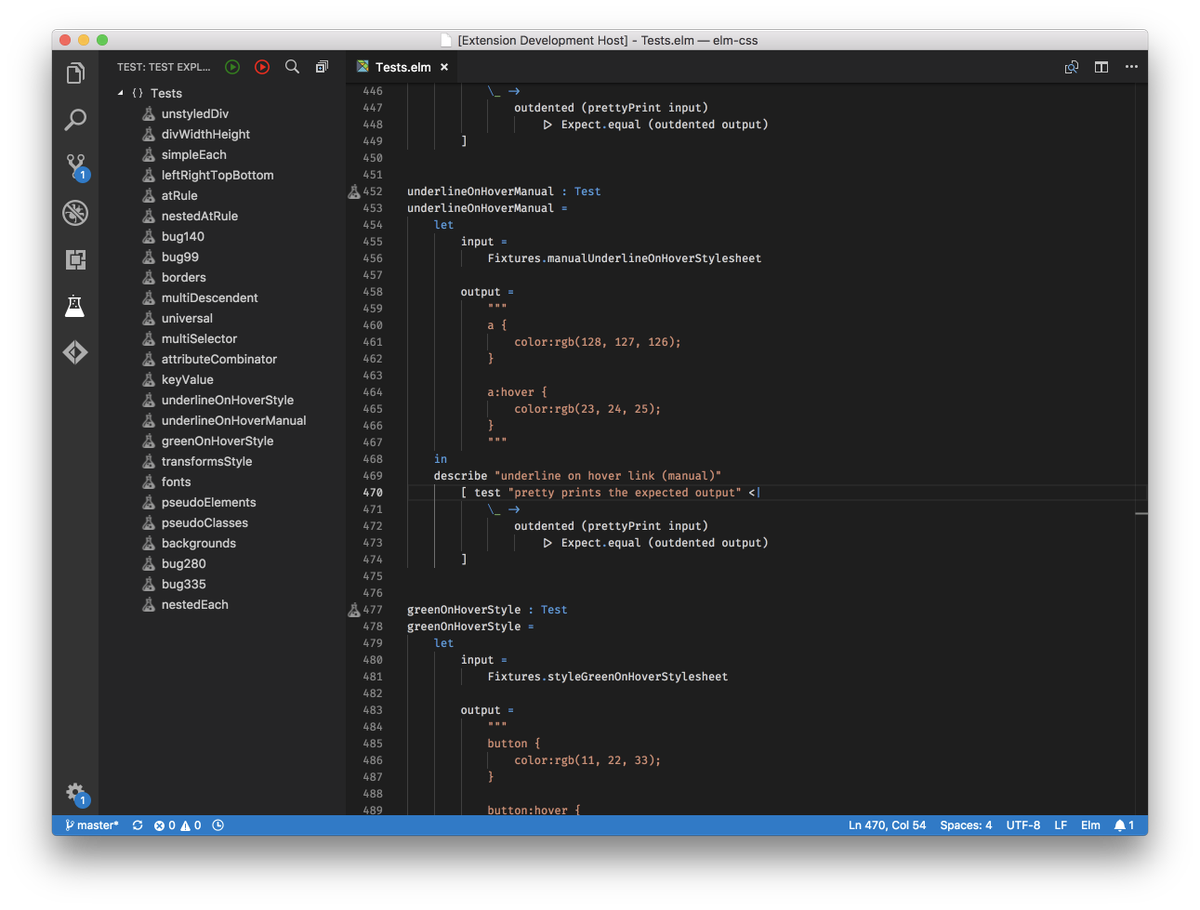Select the Tests.elm editor tab
The height and width of the screenshot is (910, 1200).
403,67
